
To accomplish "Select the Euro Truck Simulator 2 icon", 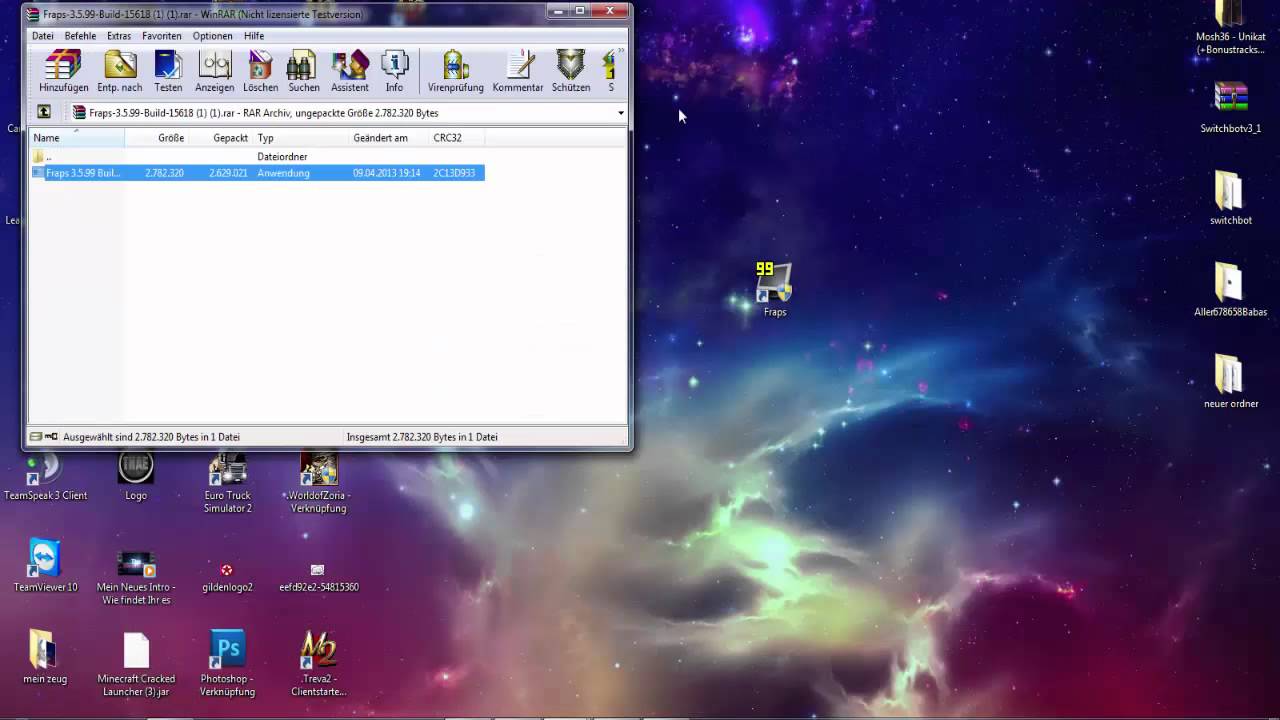I will point(228,482).
